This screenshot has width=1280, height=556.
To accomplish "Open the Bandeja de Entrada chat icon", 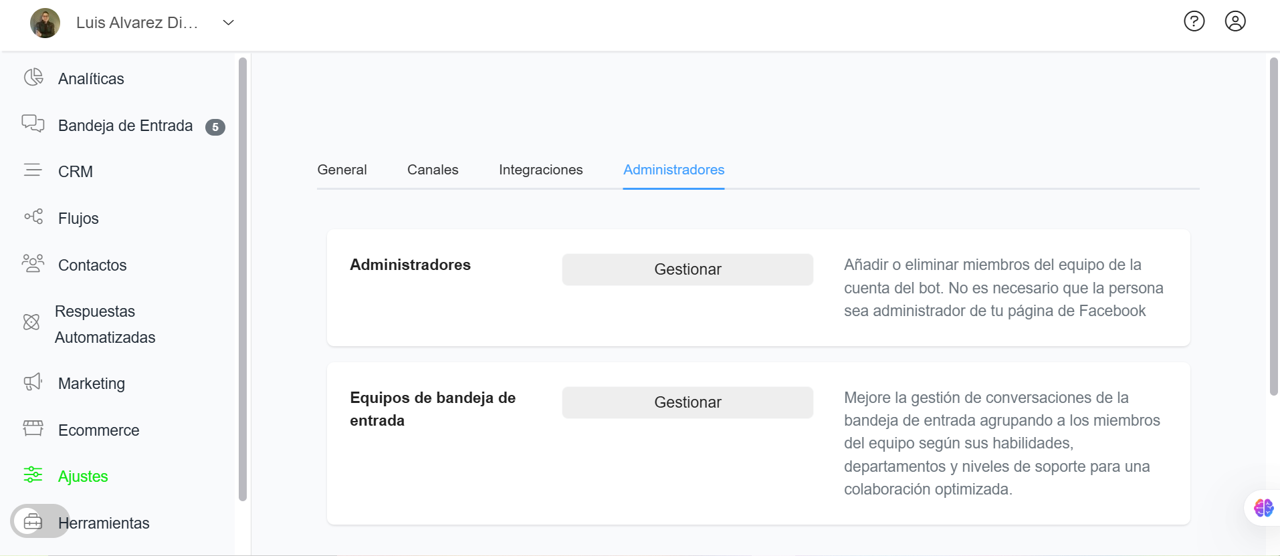I will click(33, 124).
